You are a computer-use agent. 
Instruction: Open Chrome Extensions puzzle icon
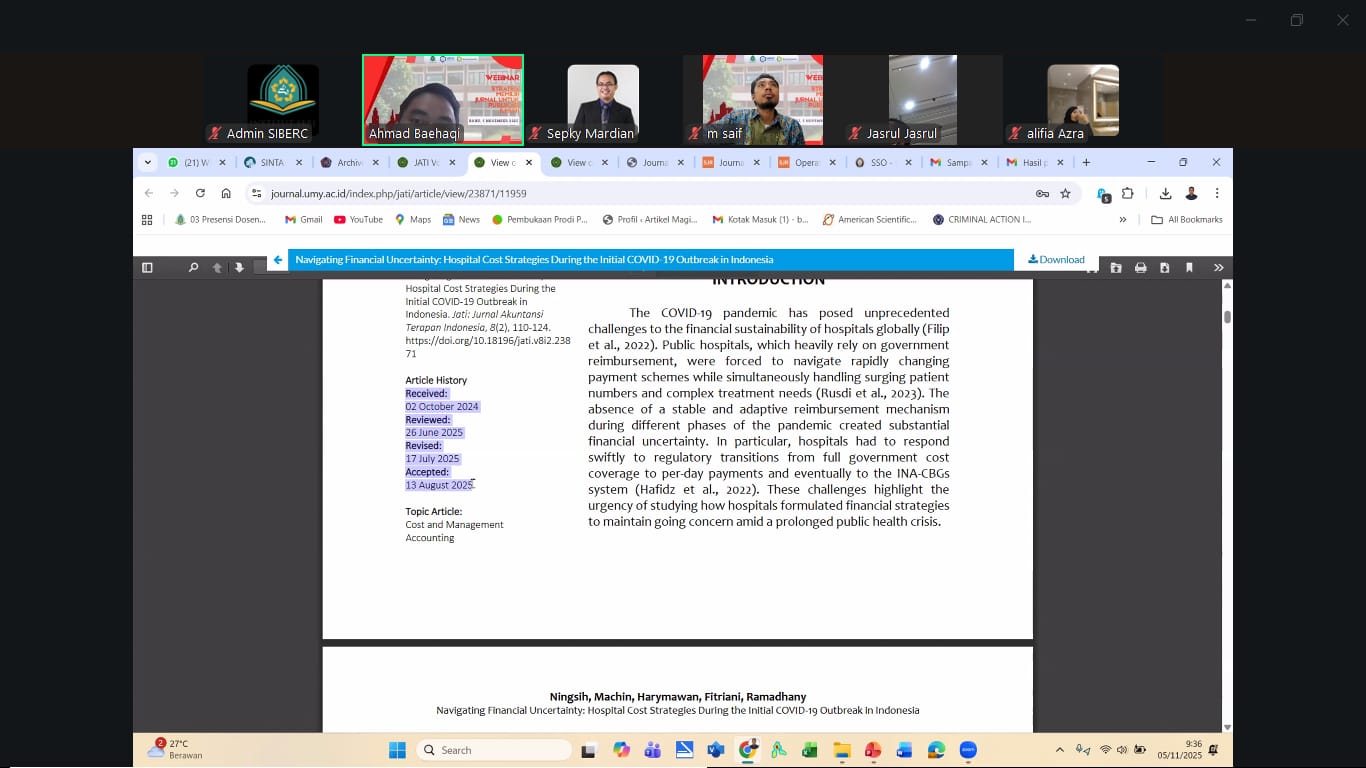pos(1128,193)
